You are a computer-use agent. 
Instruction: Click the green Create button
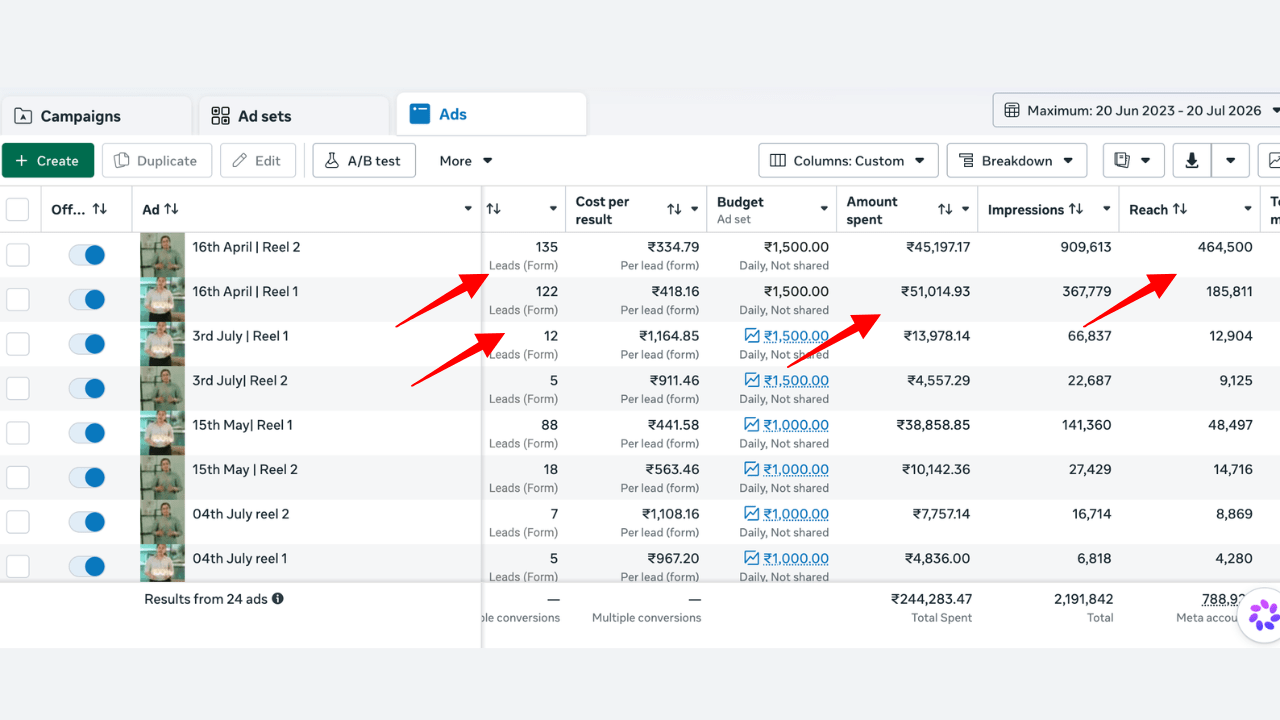tap(48, 160)
